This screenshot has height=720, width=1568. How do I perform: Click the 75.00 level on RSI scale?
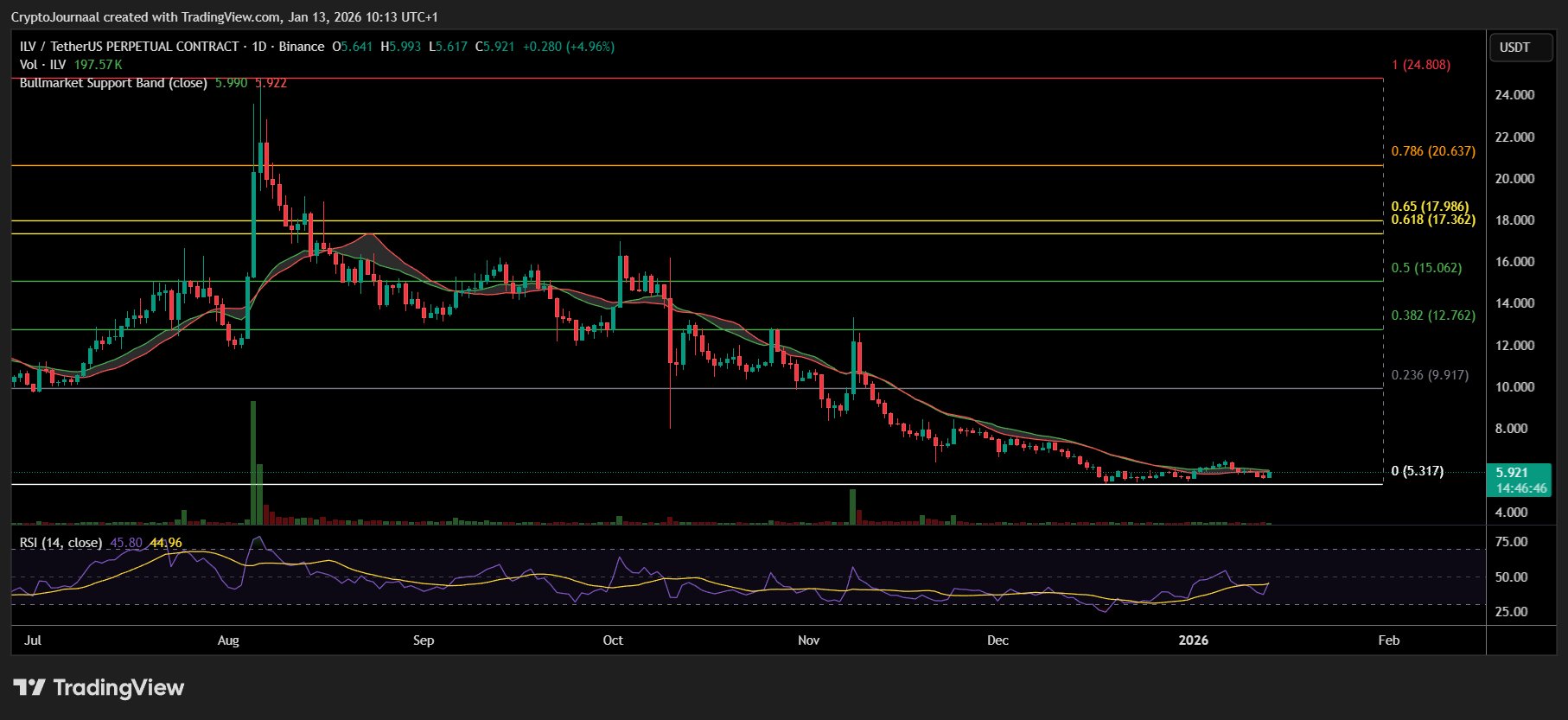coord(1511,542)
